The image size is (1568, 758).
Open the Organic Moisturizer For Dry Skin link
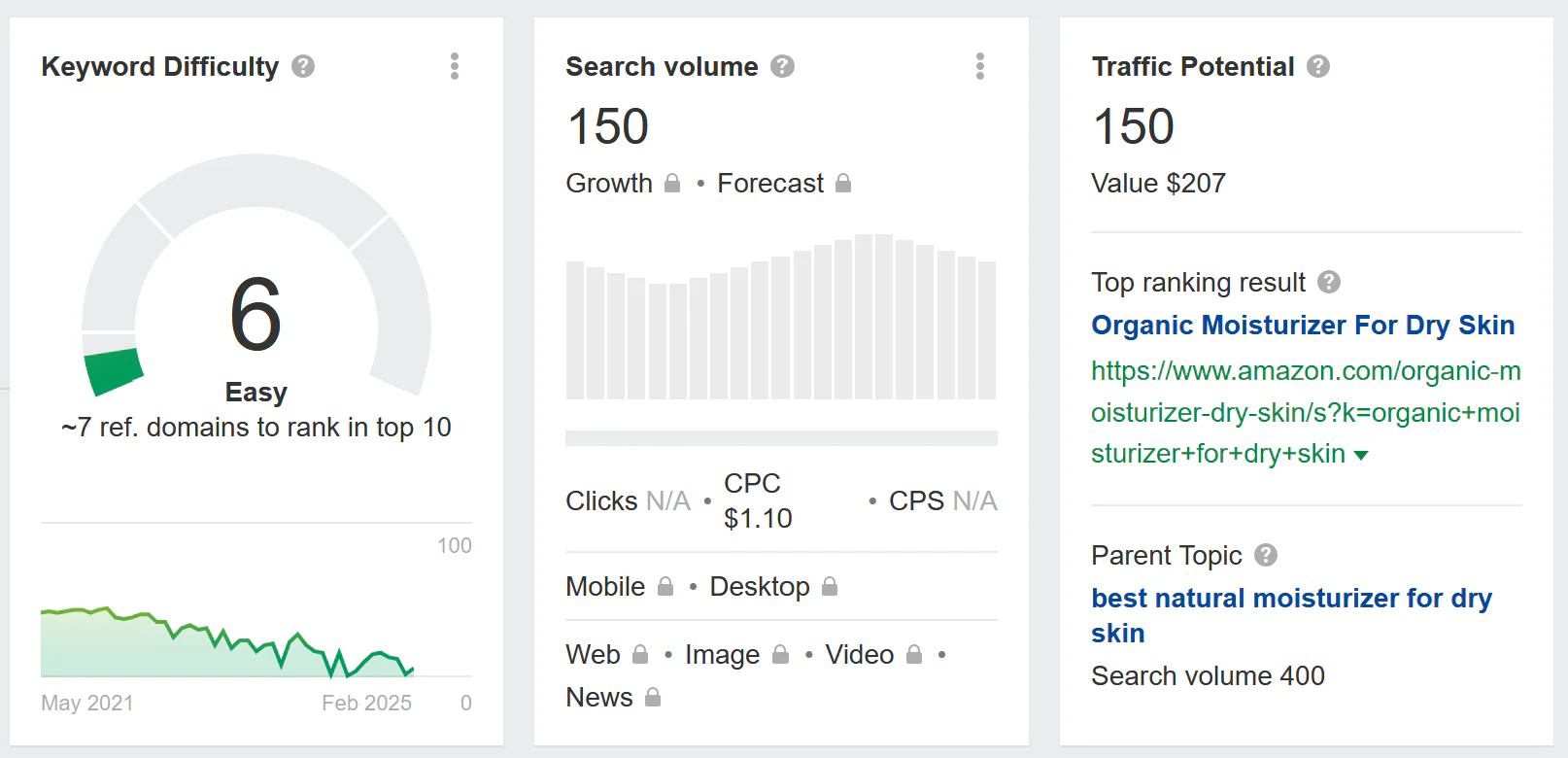pos(1302,325)
